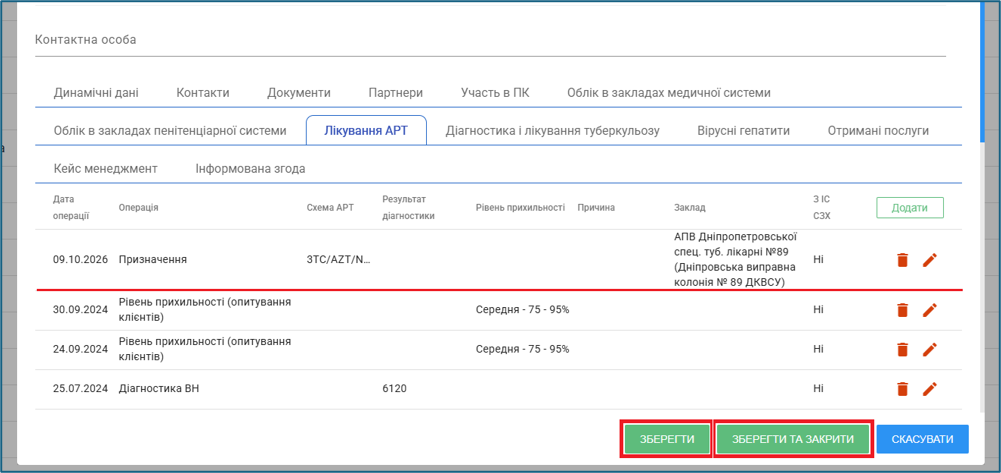
Task: Open the Документи tab
Action: click(x=299, y=93)
